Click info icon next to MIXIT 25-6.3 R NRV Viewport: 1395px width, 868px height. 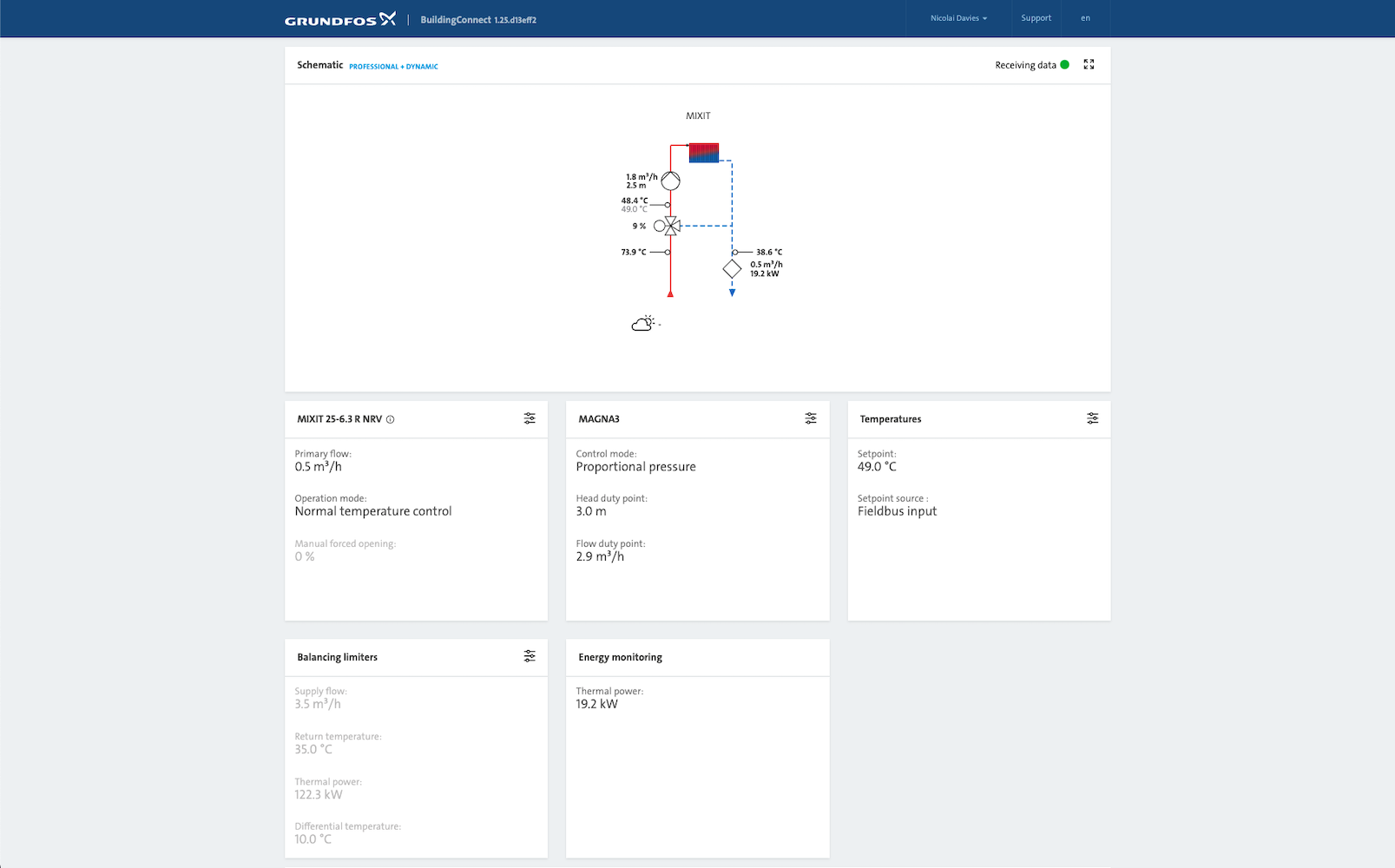[391, 419]
